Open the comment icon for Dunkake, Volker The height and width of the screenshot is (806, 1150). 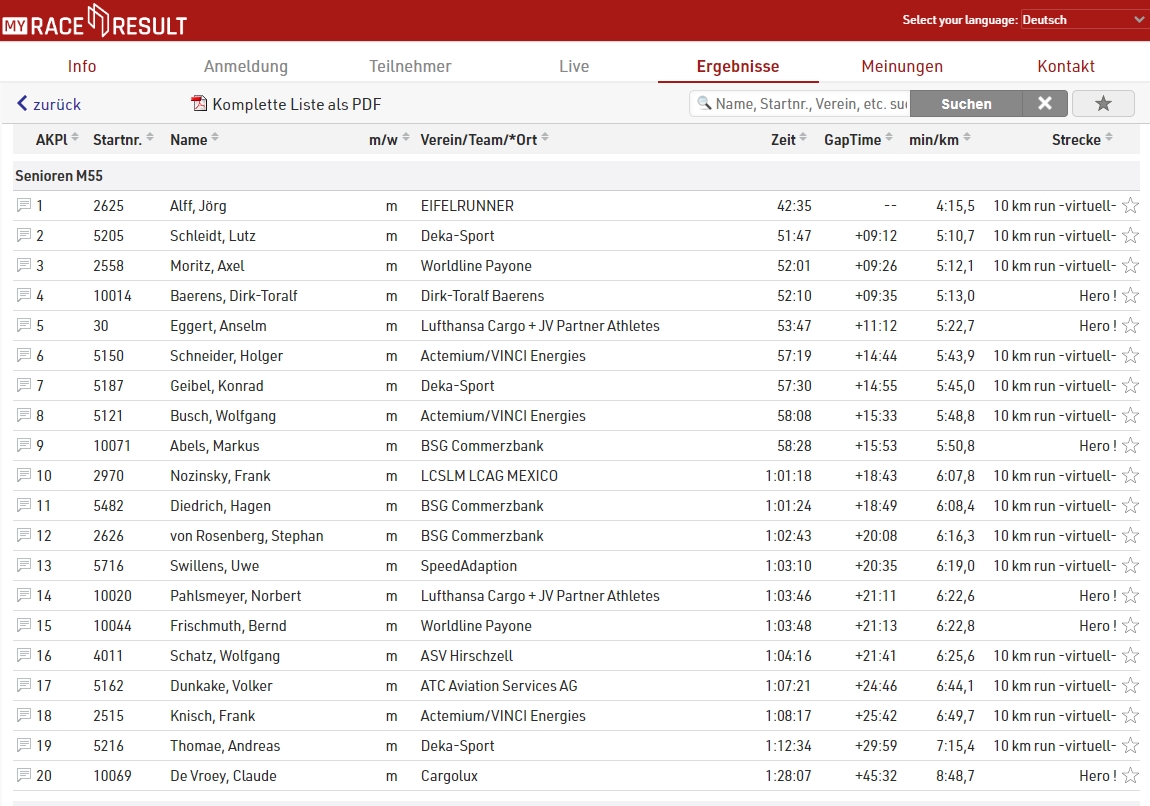[x=23, y=686]
